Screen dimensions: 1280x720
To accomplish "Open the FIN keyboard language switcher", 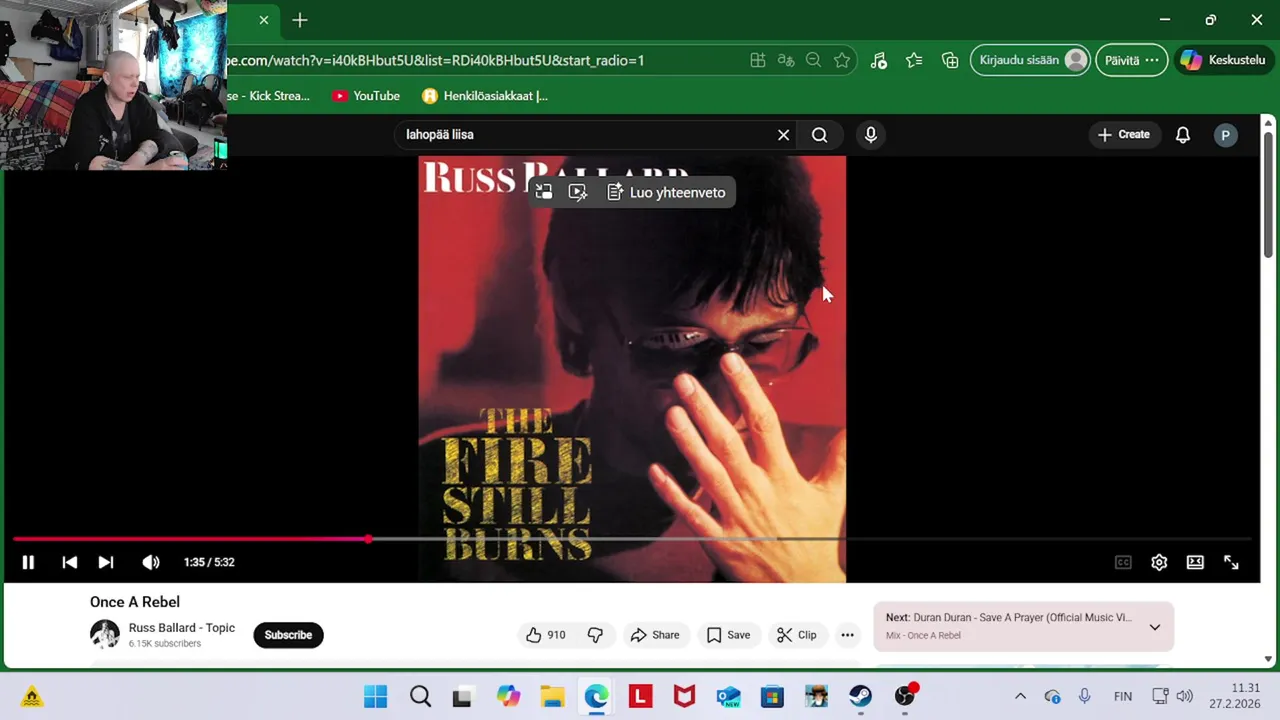I will click(1123, 696).
